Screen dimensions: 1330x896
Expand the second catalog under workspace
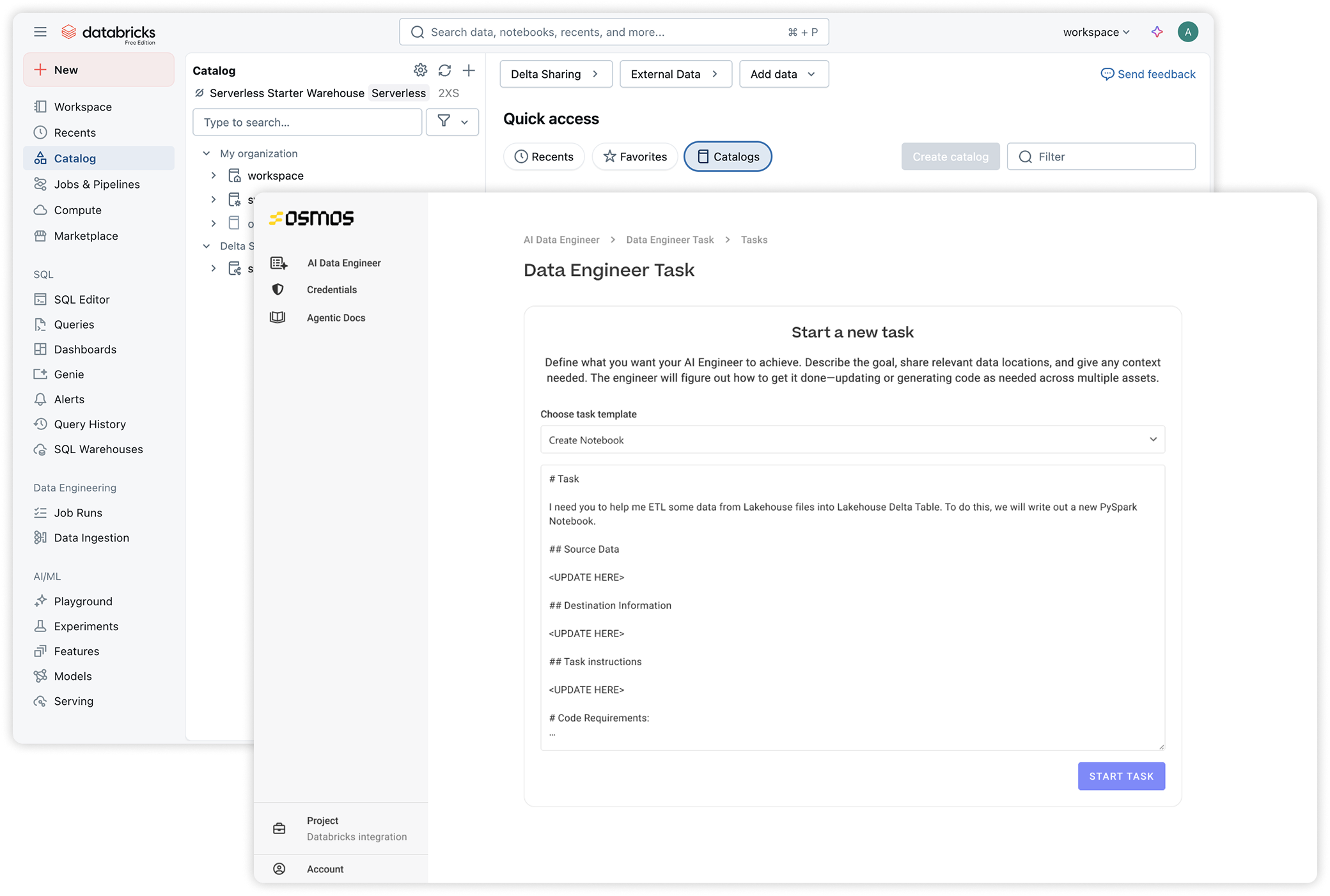[x=214, y=199]
